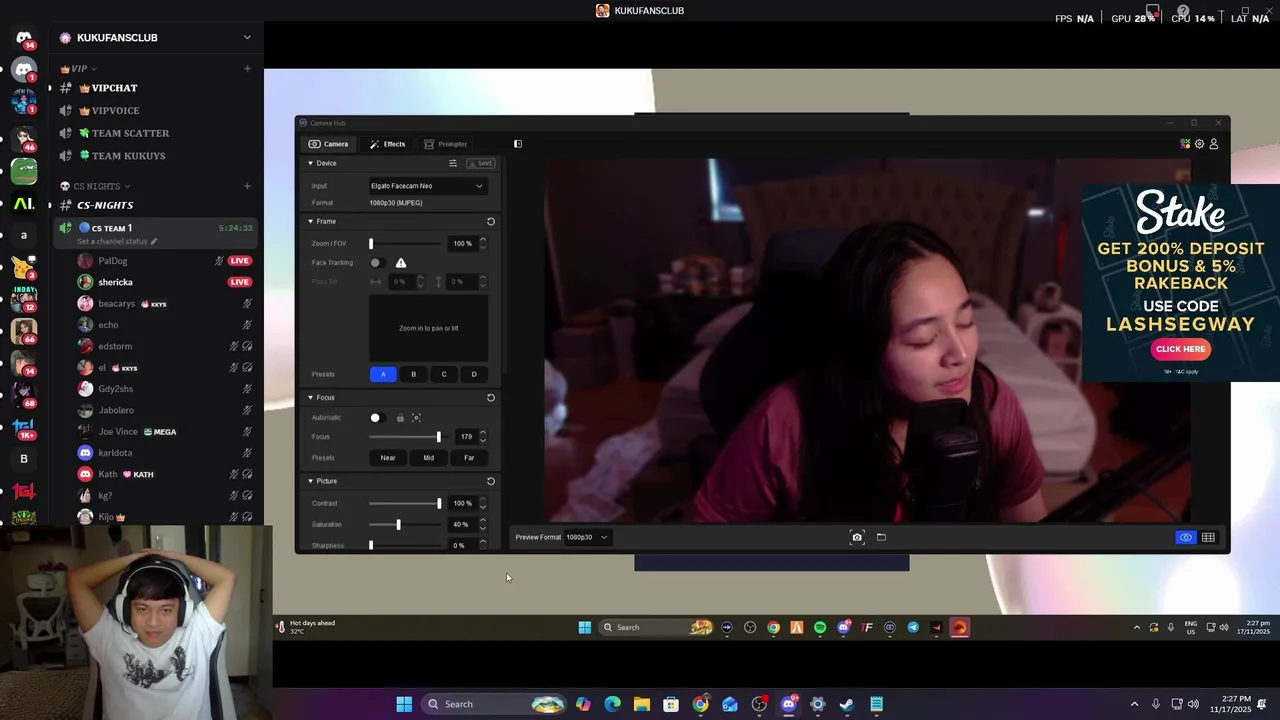
Task: Switch to the Camera tab
Action: [329, 144]
